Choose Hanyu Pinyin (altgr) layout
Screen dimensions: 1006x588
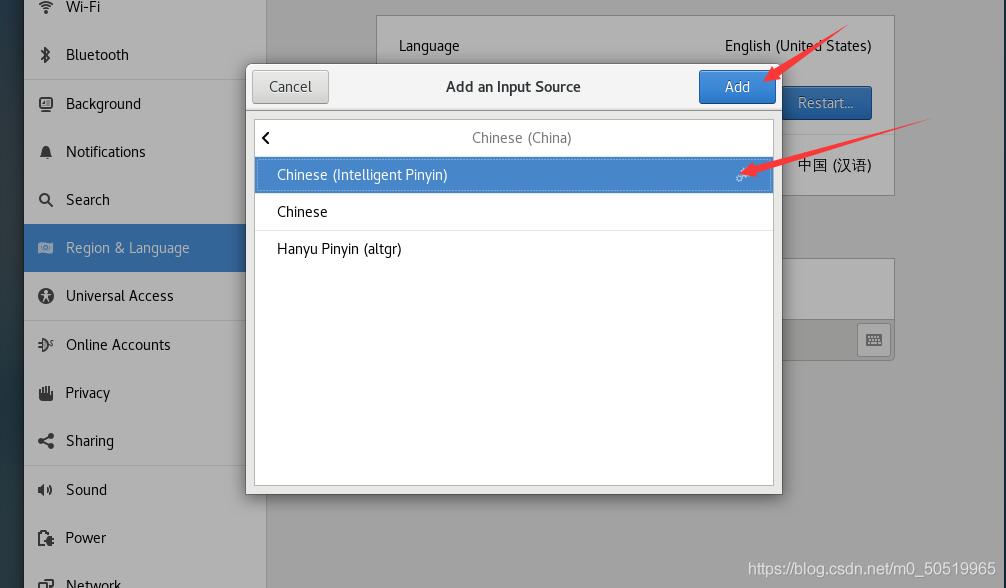coord(513,249)
